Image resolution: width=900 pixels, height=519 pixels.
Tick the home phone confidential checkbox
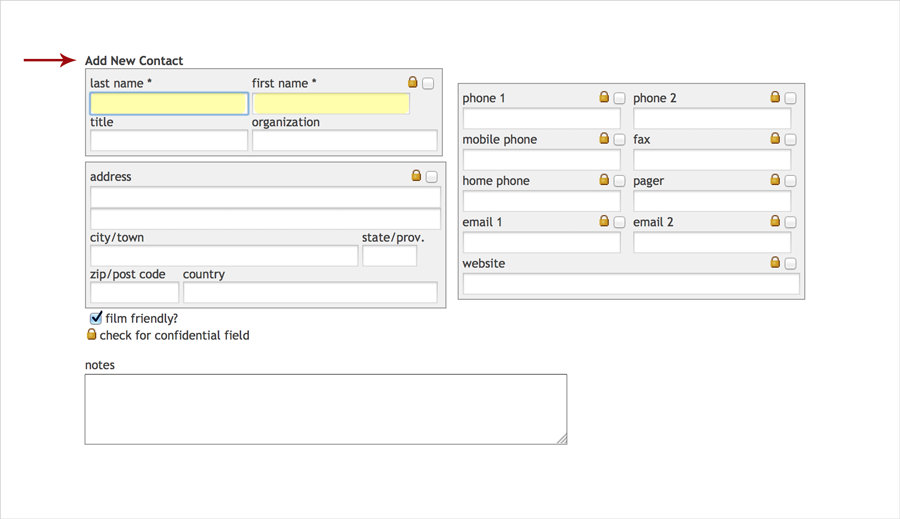point(620,181)
